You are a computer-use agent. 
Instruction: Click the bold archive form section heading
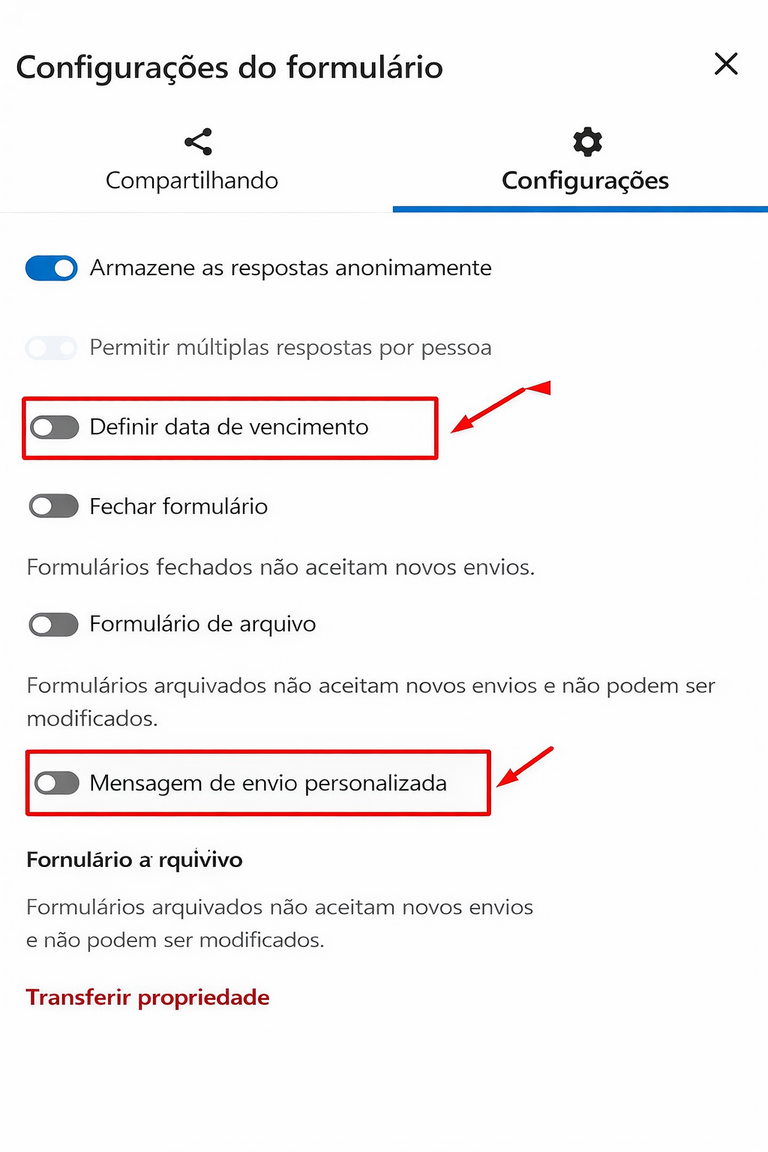click(134, 860)
